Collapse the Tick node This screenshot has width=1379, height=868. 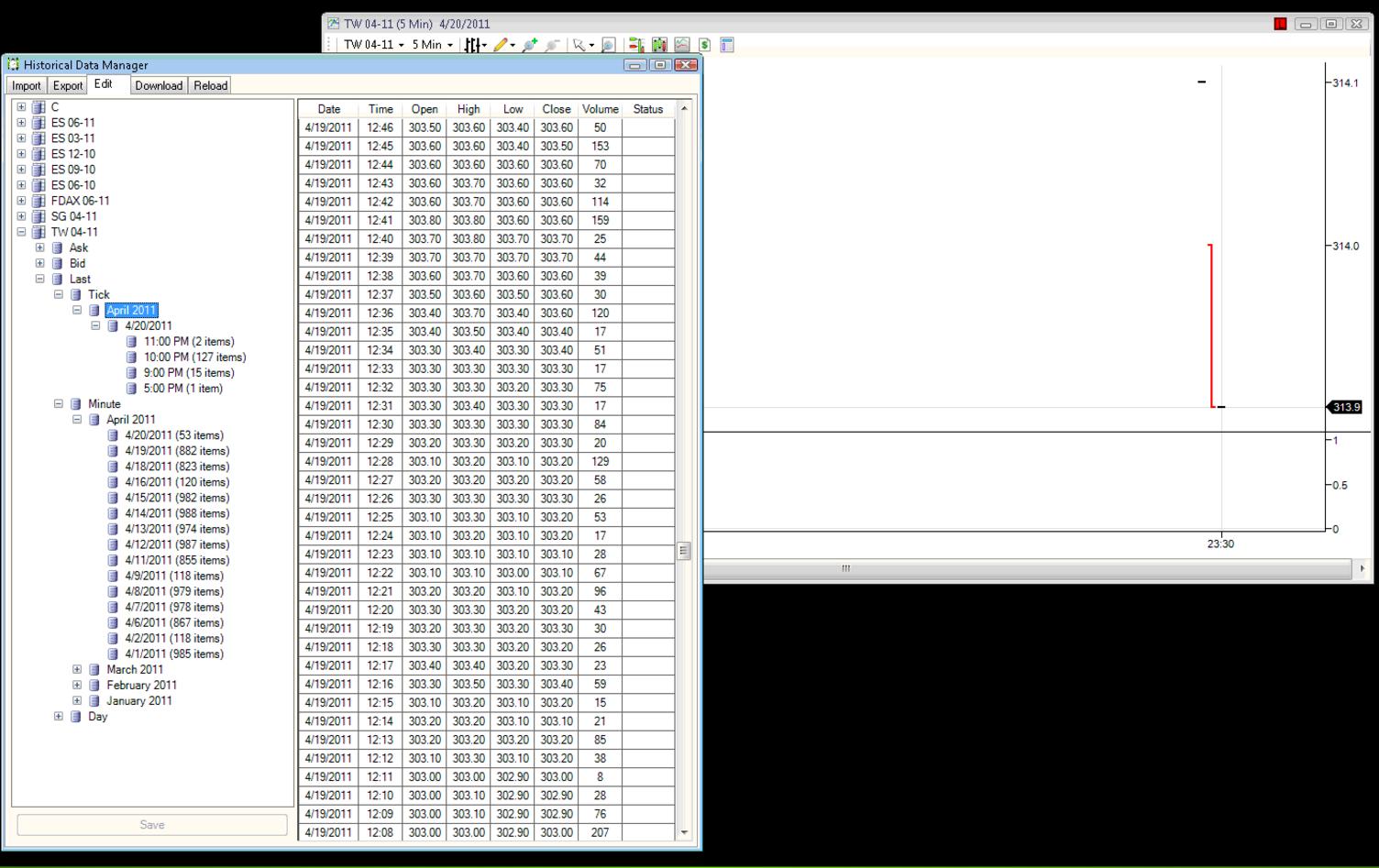[59, 294]
